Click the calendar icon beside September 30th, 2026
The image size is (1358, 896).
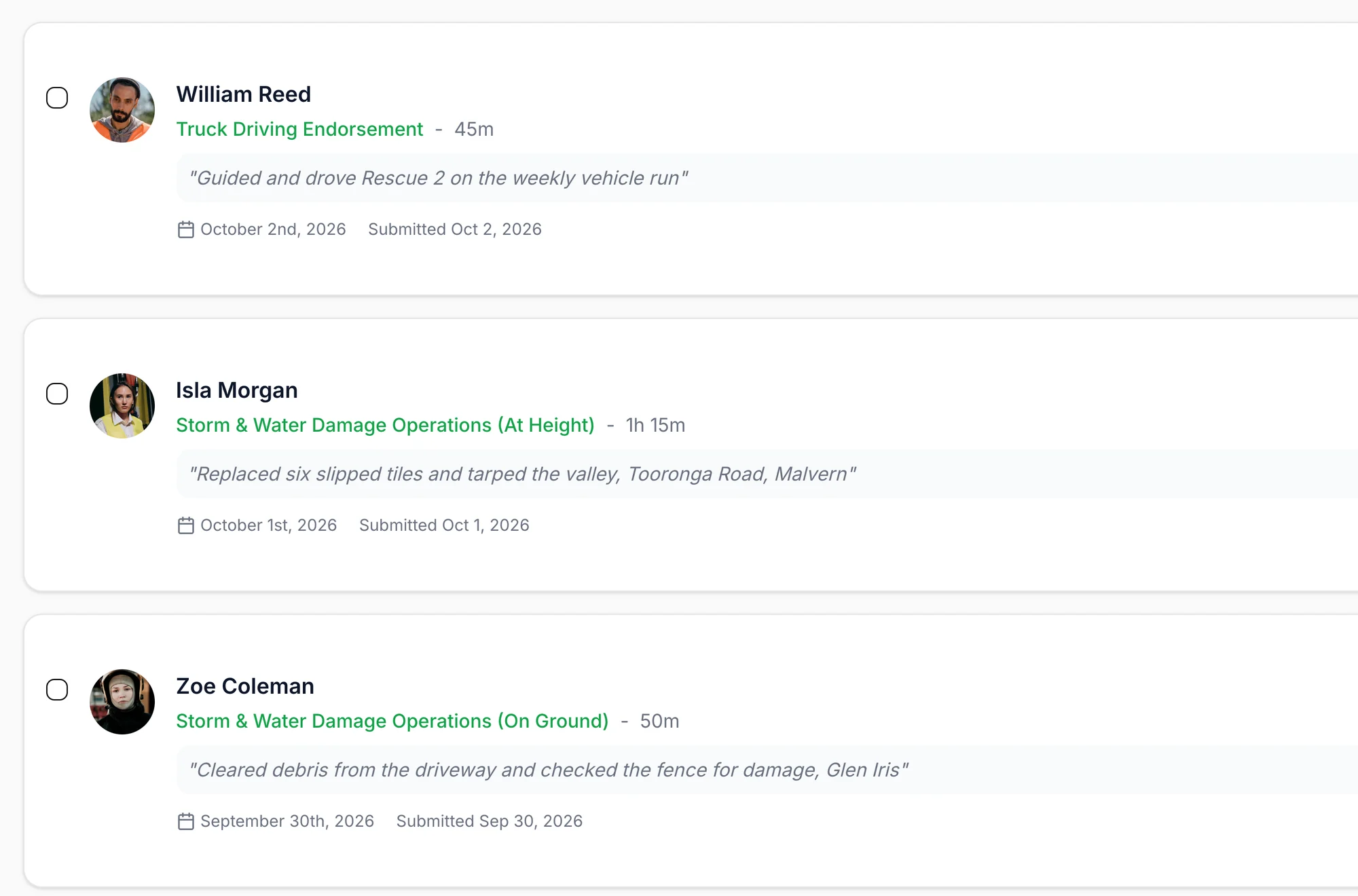[186, 821]
